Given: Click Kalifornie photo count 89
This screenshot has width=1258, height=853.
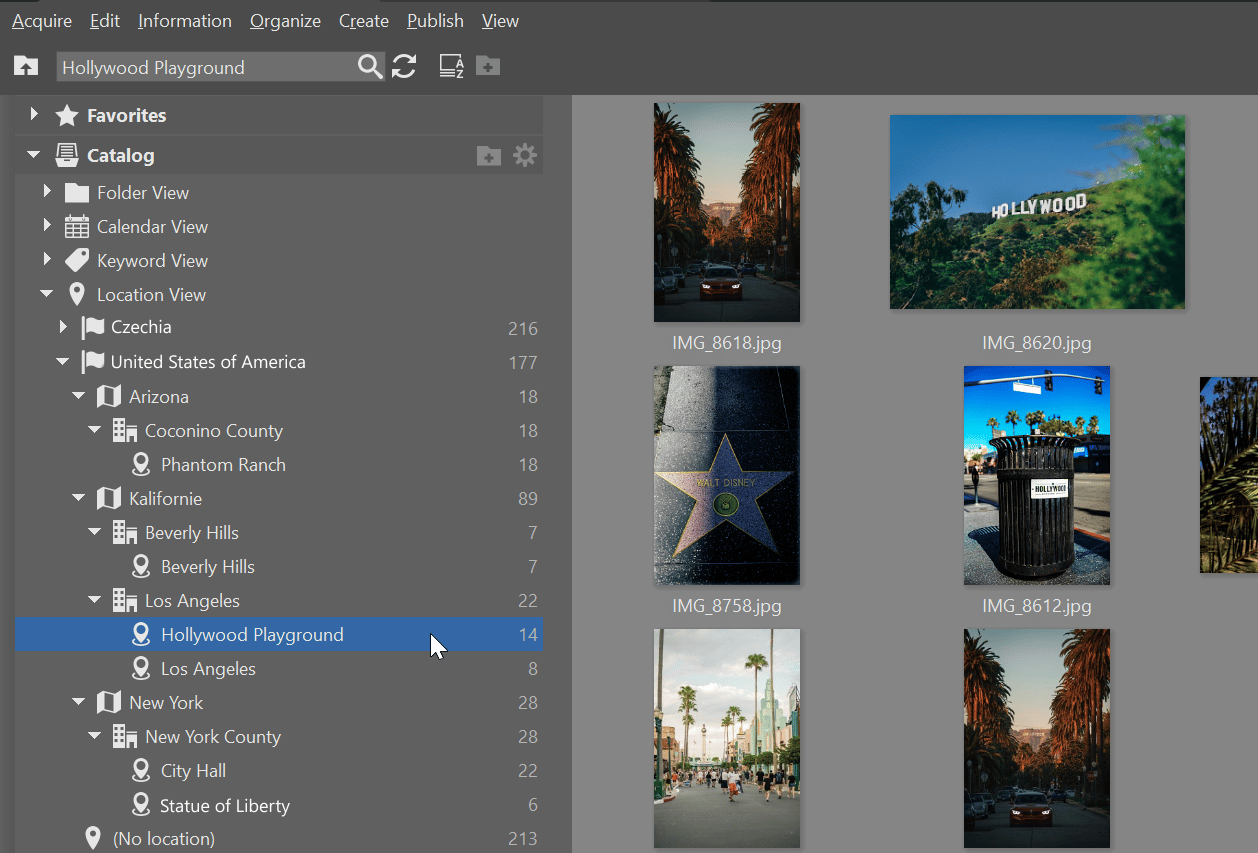Looking at the screenshot, I should pos(528,499).
